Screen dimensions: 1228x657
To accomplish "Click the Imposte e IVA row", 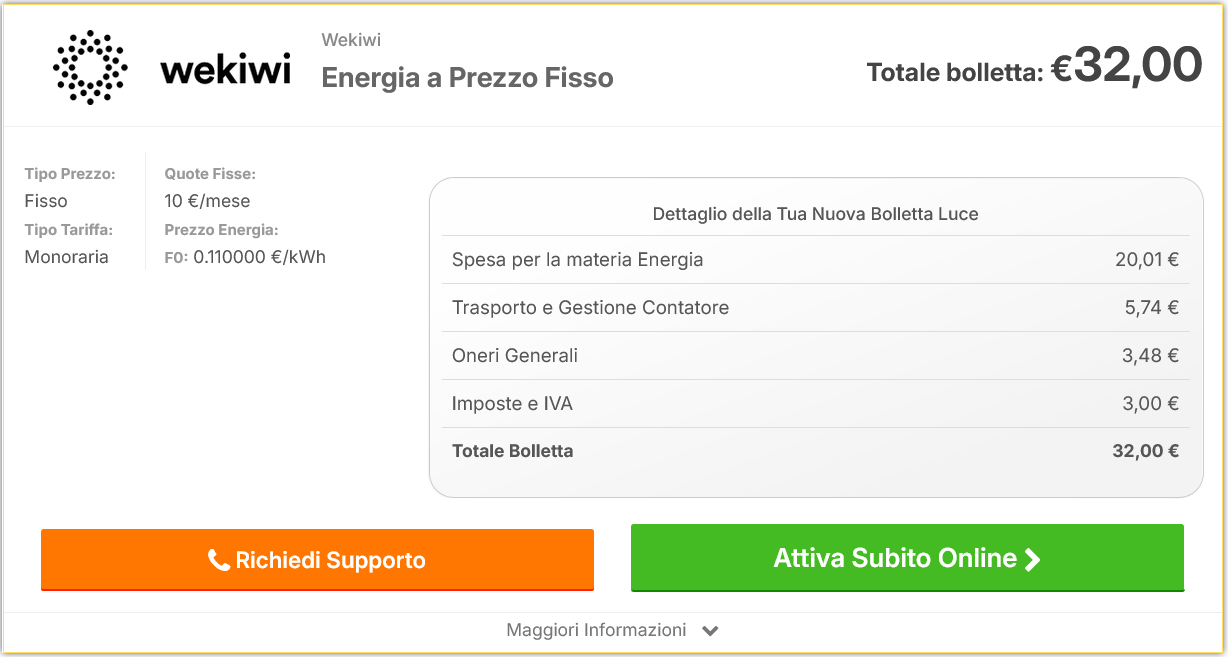I will tap(815, 404).
